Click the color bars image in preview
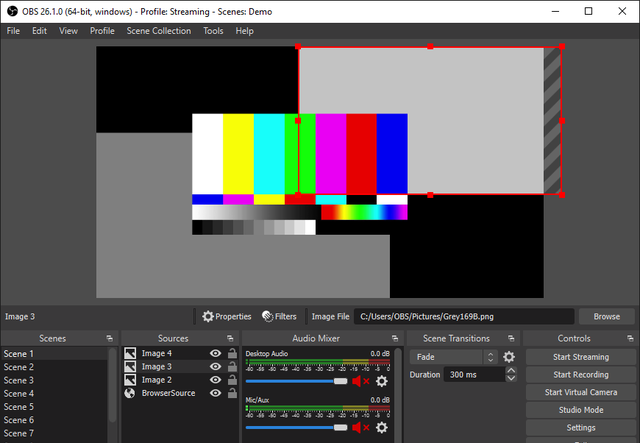This screenshot has width=640, height=443. click(300, 174)
